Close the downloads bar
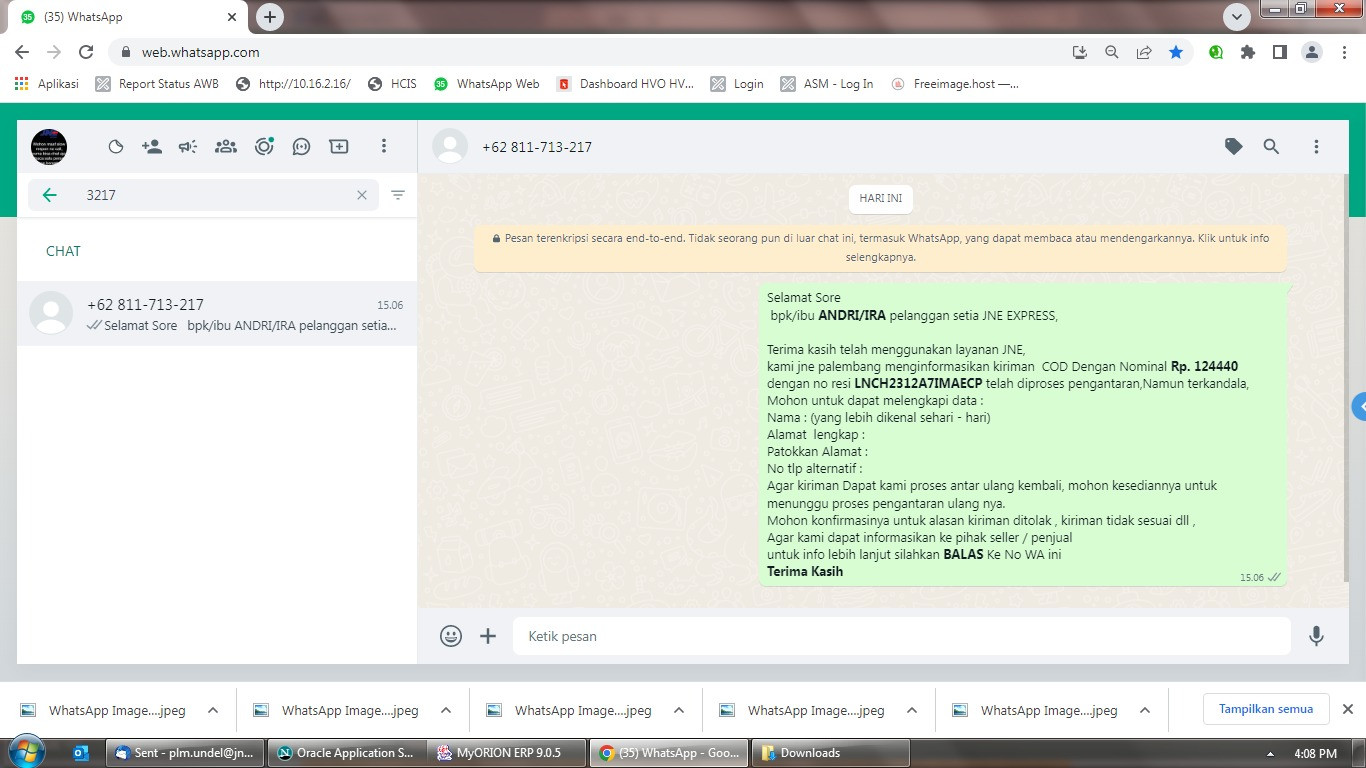Image resolution: width=1366 pixels, height=768 pixels. (1347, 709)
